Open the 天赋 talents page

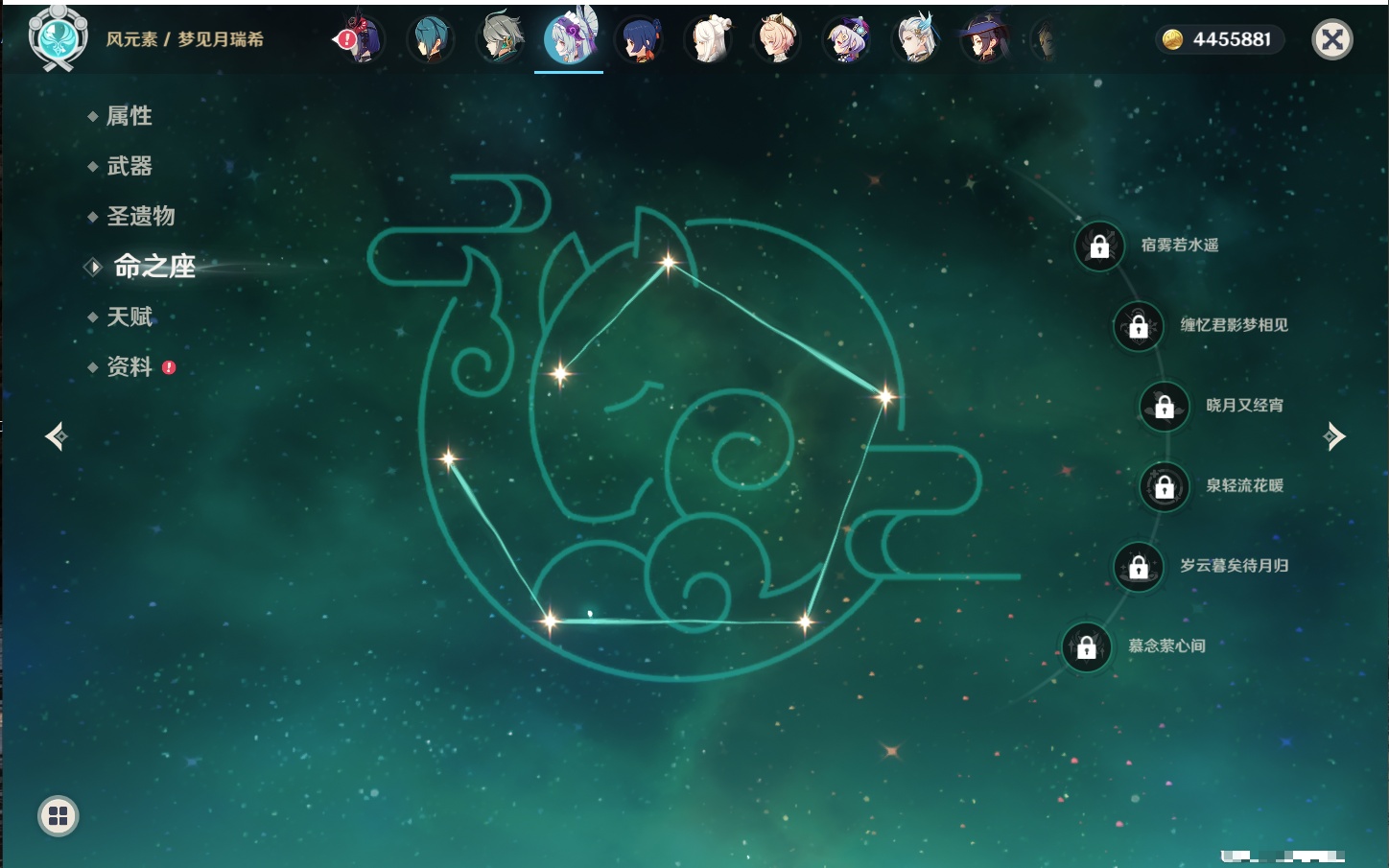(129, 317)
